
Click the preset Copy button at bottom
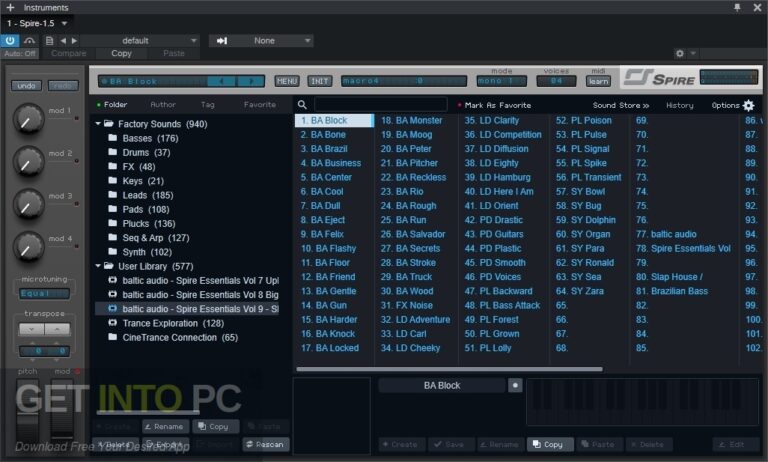(549, 444)
